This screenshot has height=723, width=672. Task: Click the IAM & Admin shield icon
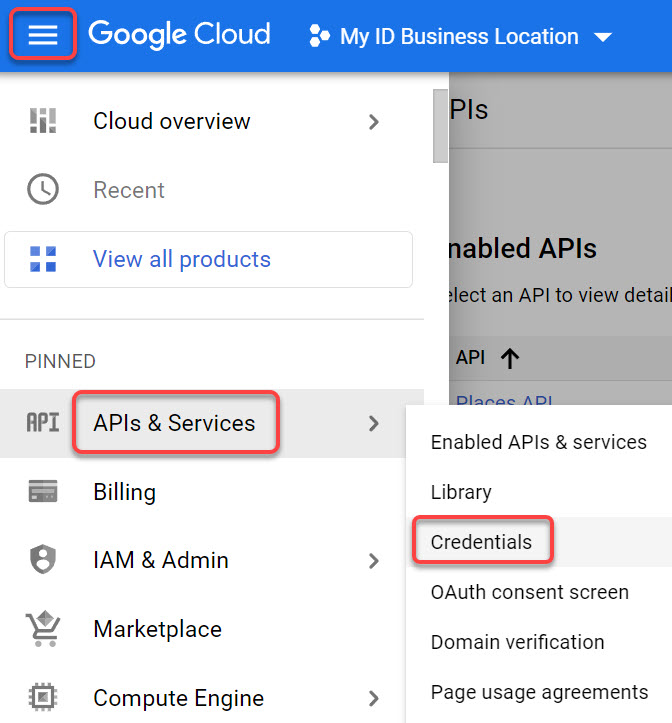(x=43, y=561)
